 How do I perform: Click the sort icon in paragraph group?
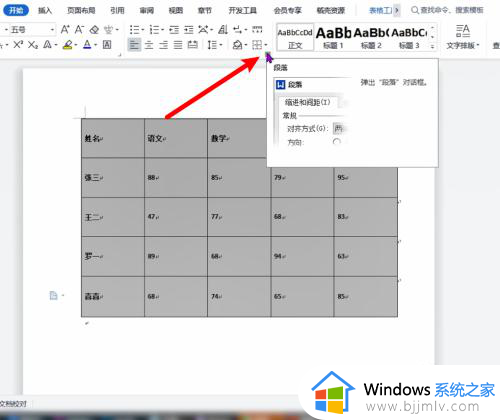223,30
